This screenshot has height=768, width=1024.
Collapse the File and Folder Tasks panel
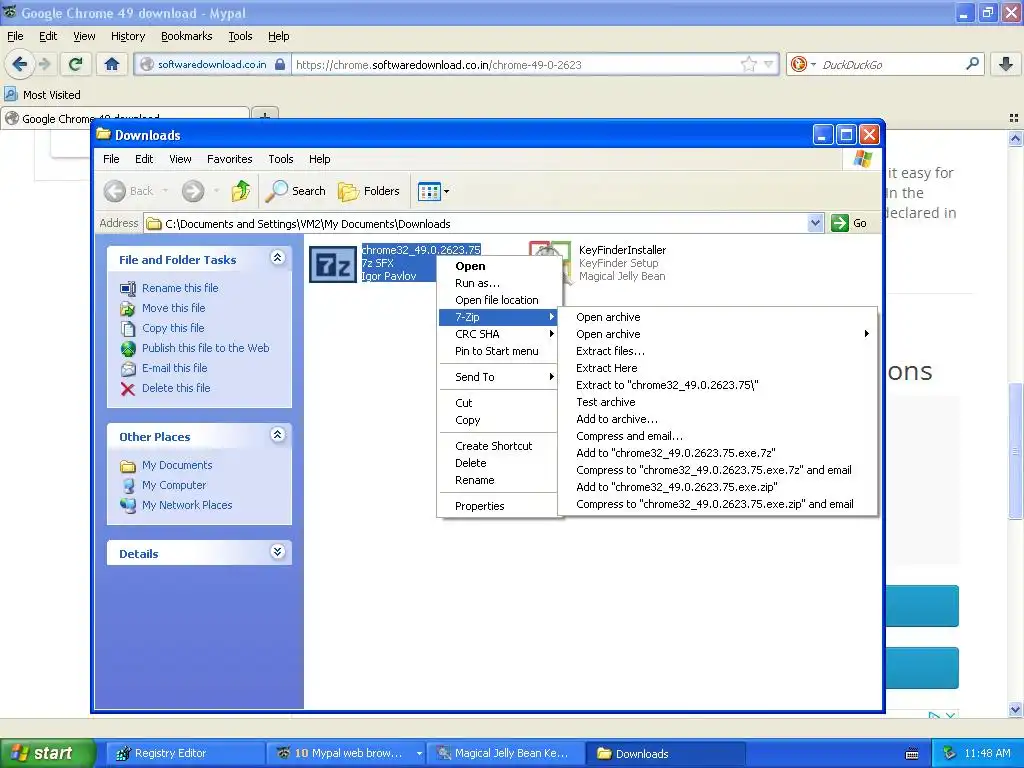(x=277, y=257)
